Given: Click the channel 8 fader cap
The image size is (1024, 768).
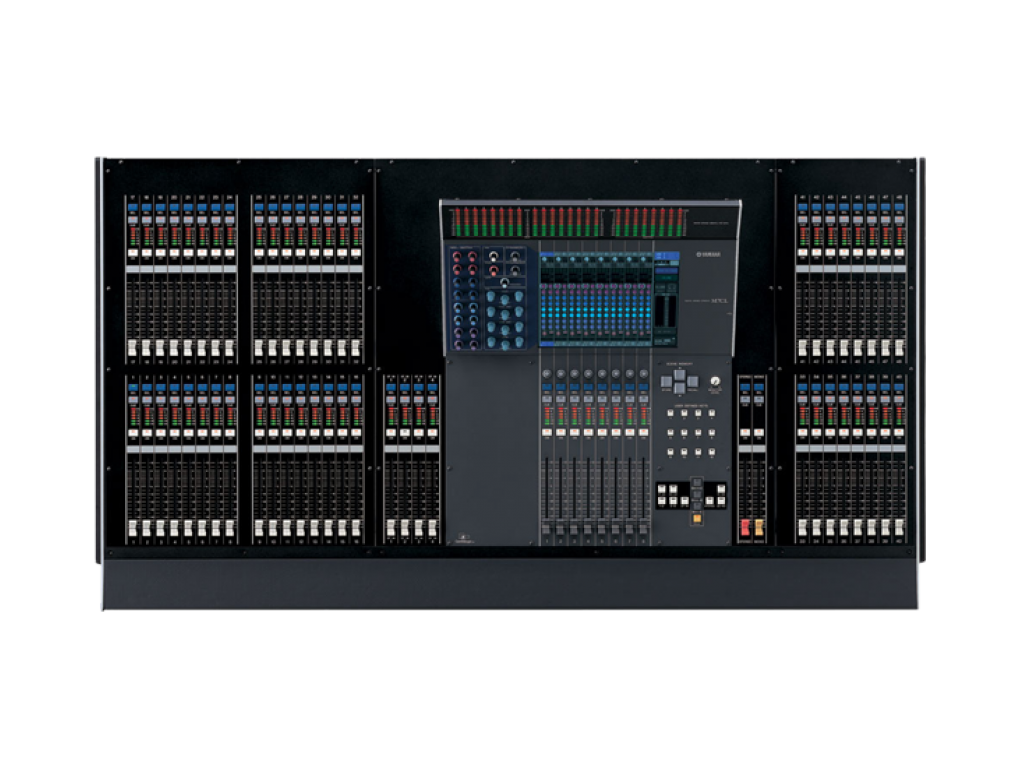Looking at the screenshot, I should (x=230, y=528).
